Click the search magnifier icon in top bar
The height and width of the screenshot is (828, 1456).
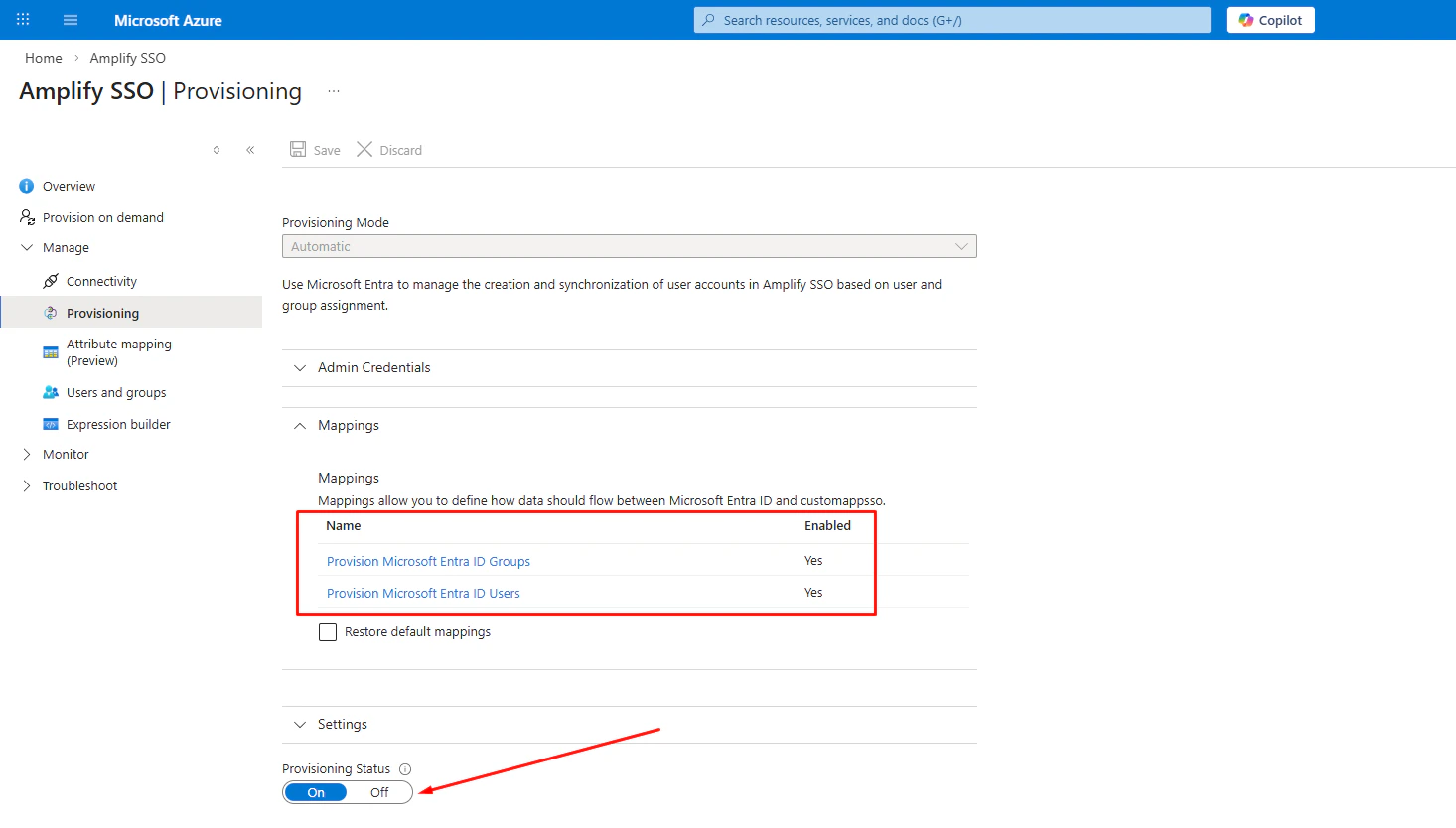click(x=708, y=20)
